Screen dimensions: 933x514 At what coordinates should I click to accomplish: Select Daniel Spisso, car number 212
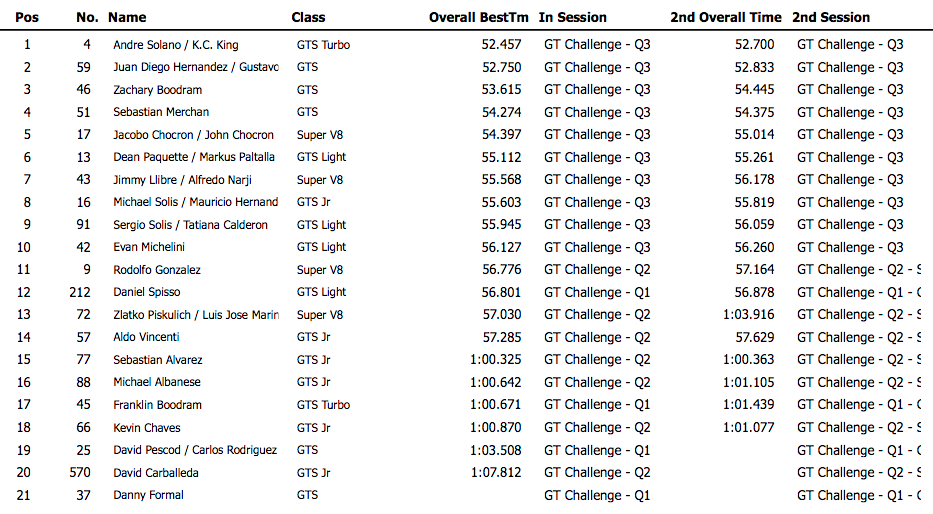pyautogui.click(x=146, y=292)
